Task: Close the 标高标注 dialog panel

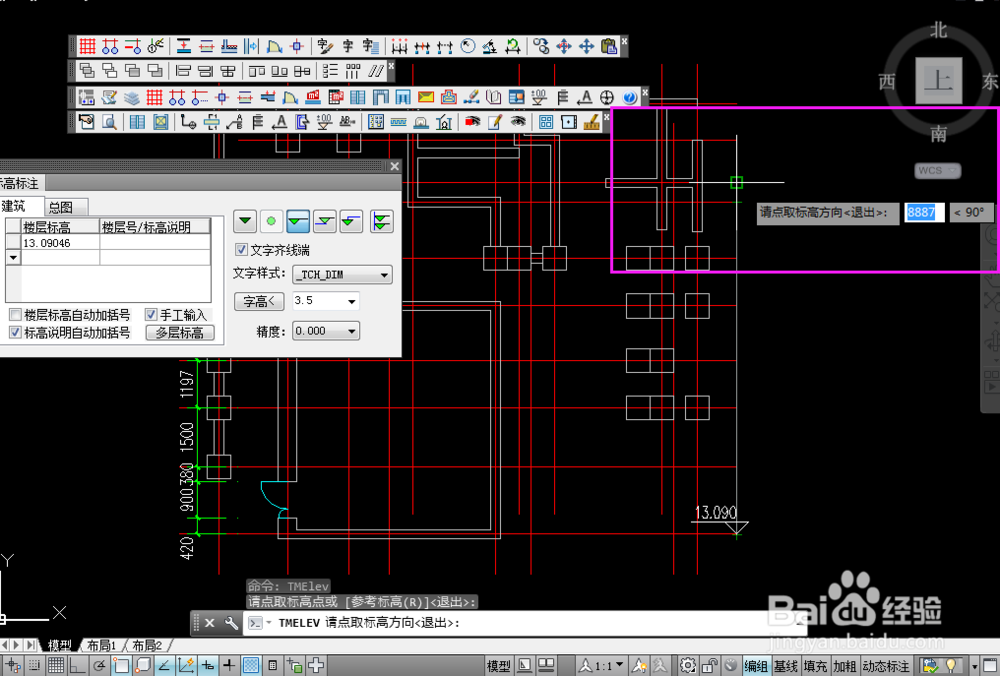Action: pyautogui.click(x=395, y=166)
